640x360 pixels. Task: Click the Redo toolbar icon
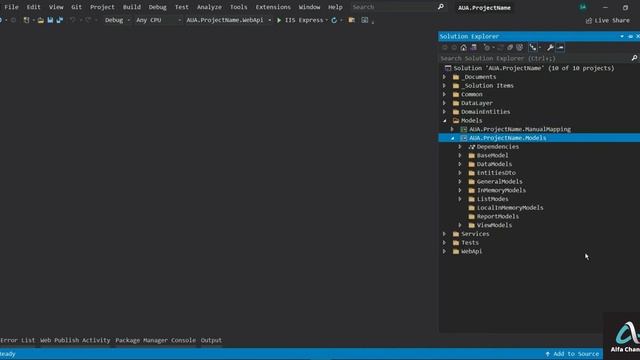coord(88,20)
